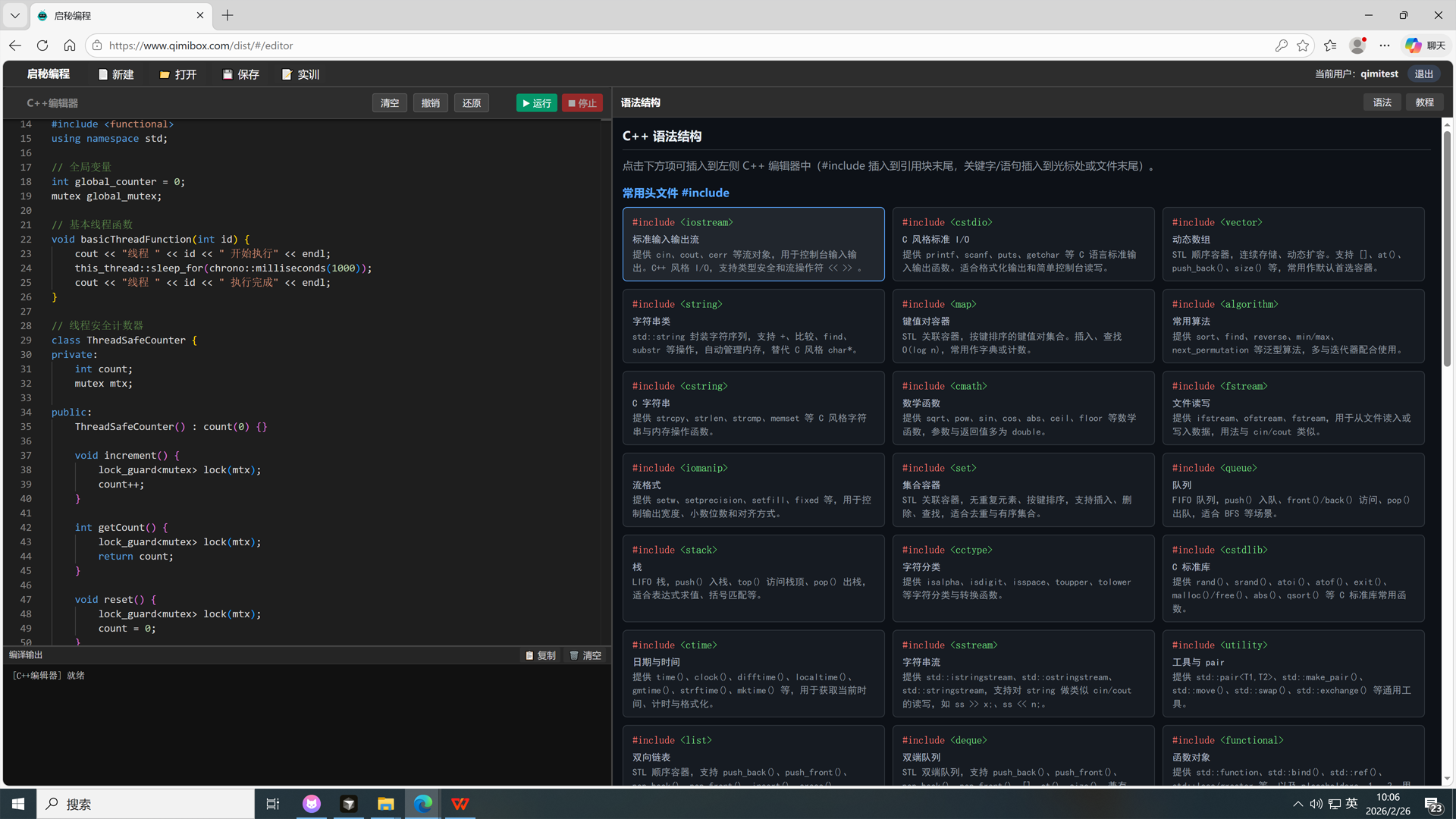The image size is (1456, 819).
Task: Save the code with the 保存 icon
Action: click(240, 74)
